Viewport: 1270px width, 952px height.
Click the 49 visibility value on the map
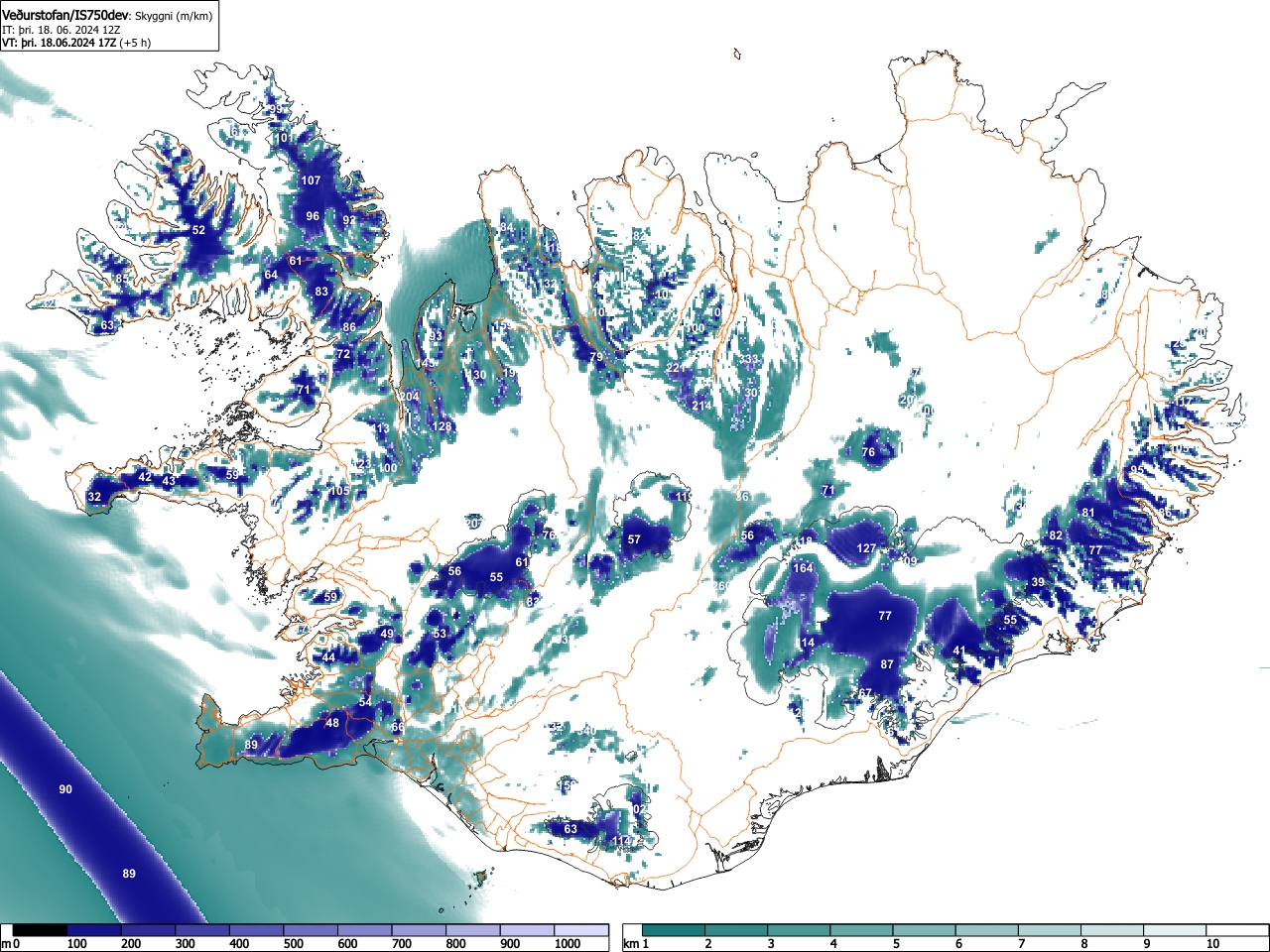tap(387, 634)
